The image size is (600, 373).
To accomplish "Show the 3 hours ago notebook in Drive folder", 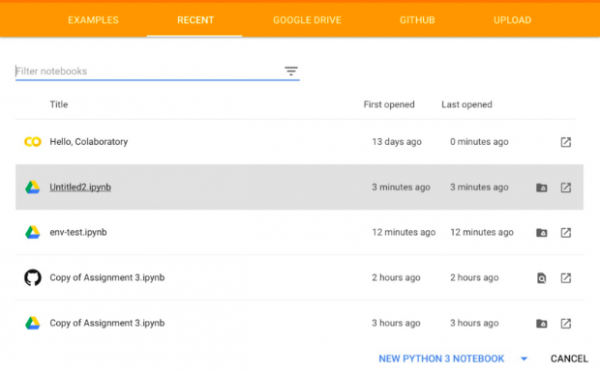I will [541, 324].
